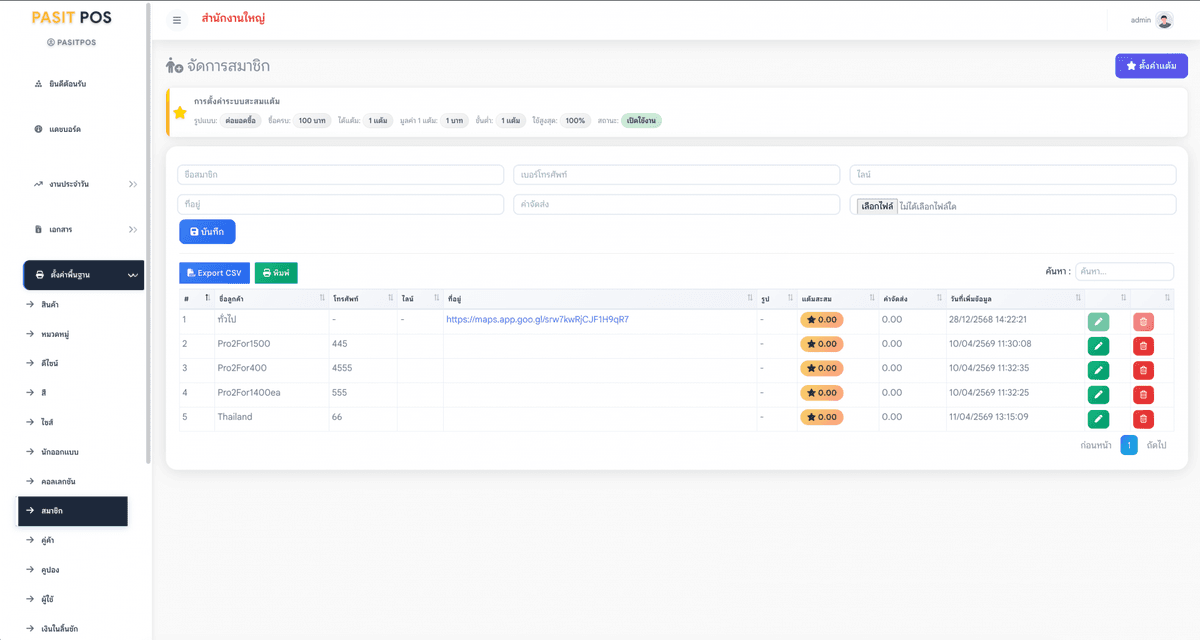
Task: Open the admin avatar profile icon
Action: (x=1164, y=20)
